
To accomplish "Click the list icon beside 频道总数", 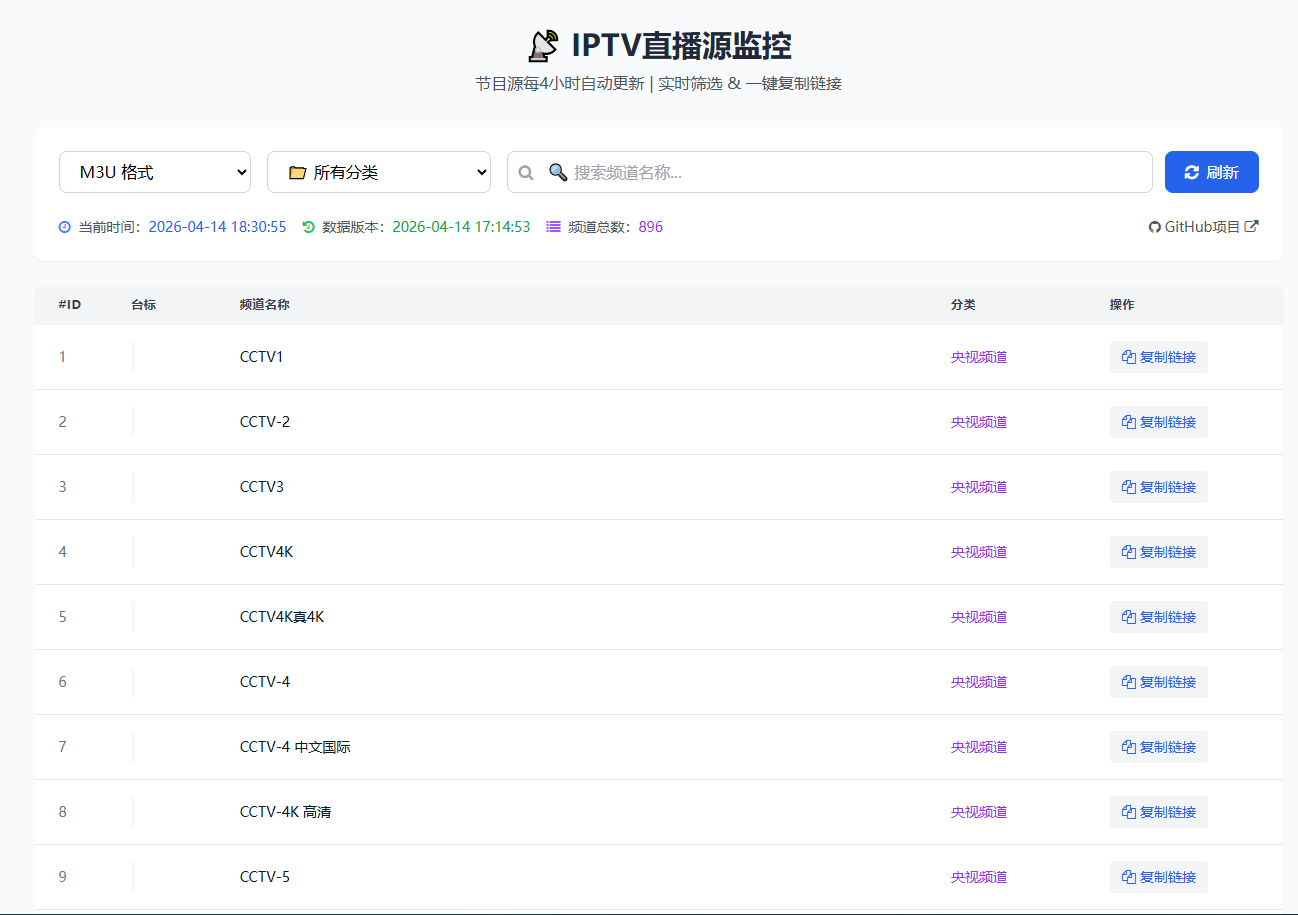I will (x=553, y=227).
